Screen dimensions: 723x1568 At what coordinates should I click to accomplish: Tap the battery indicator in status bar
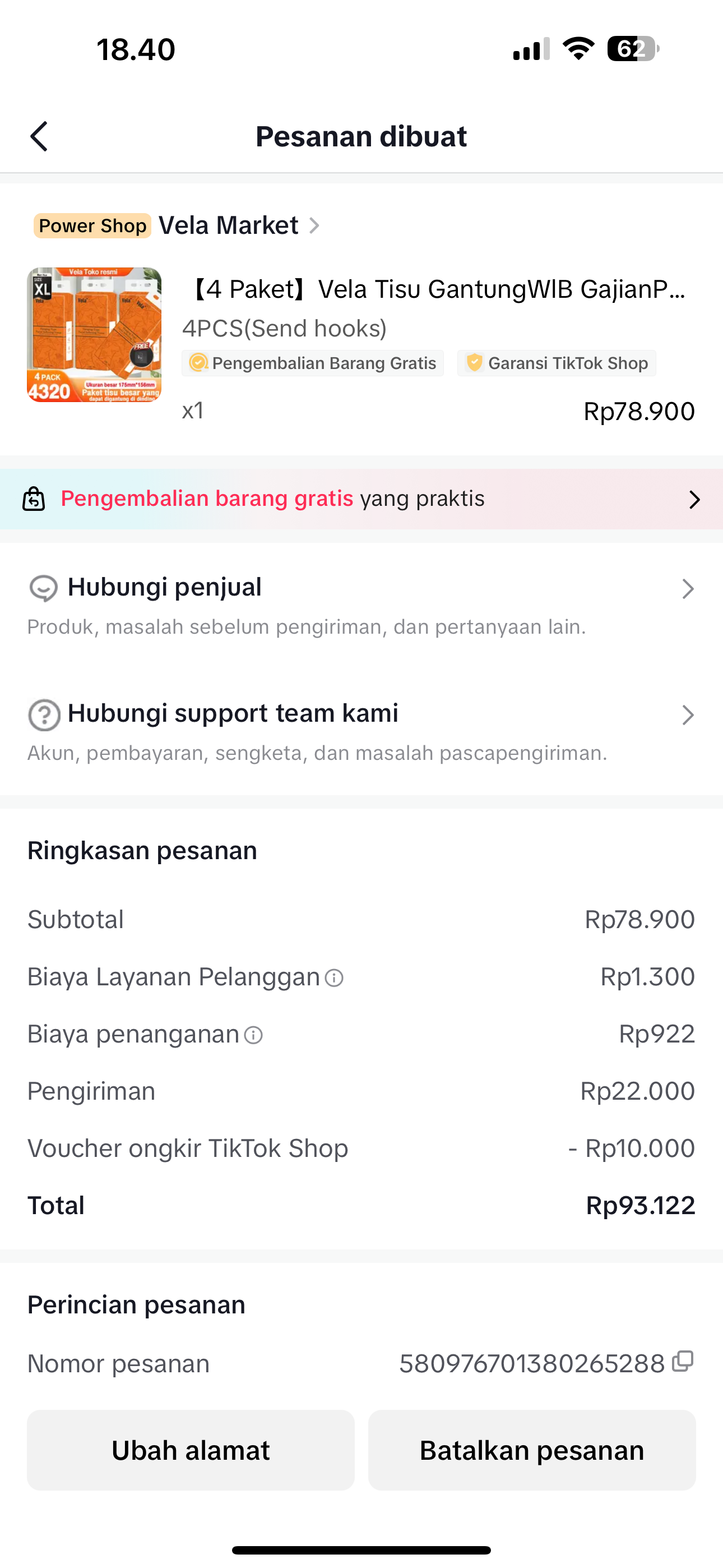[632, 49]
